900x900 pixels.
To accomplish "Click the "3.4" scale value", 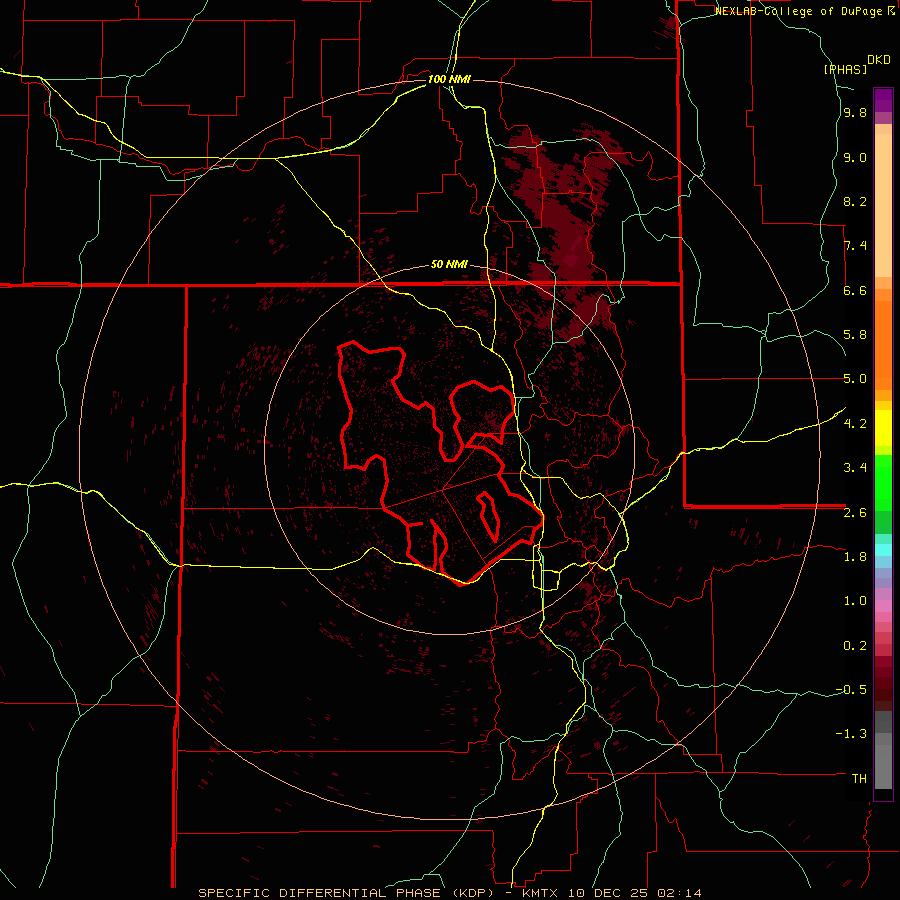I will pyautogui.click(x=855, y=468).
